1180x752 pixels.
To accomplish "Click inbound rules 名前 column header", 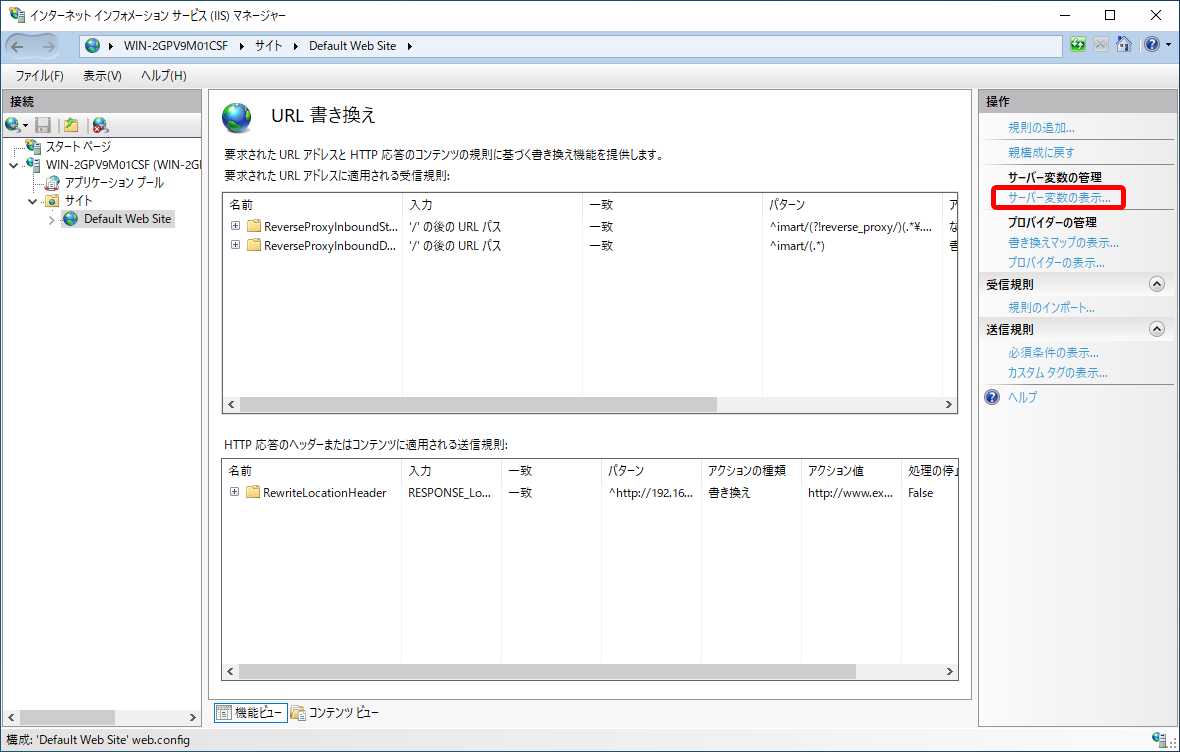I will [312, 205].
